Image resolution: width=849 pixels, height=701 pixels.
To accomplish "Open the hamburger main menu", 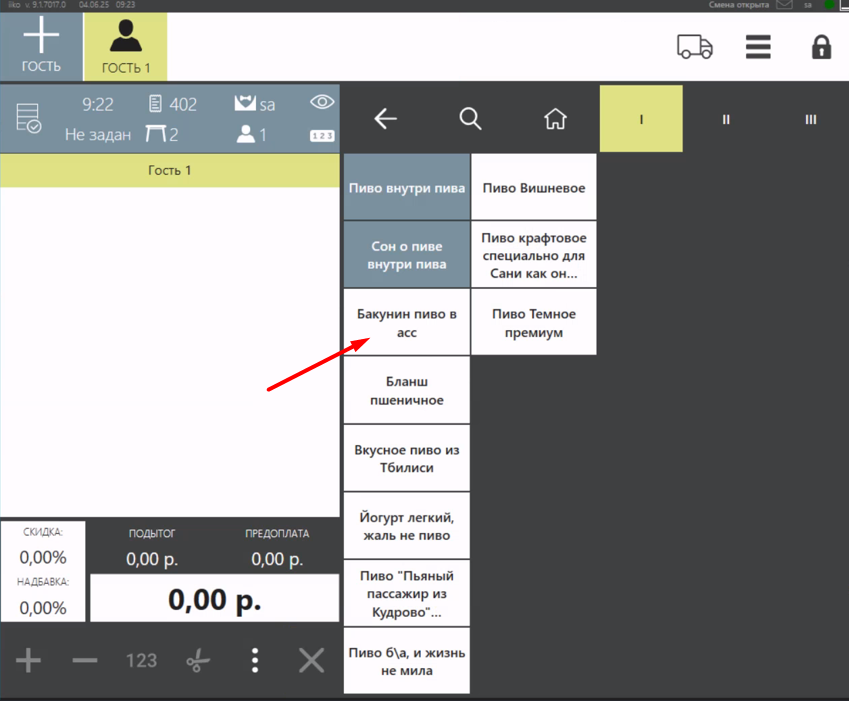I will (758, 47).
